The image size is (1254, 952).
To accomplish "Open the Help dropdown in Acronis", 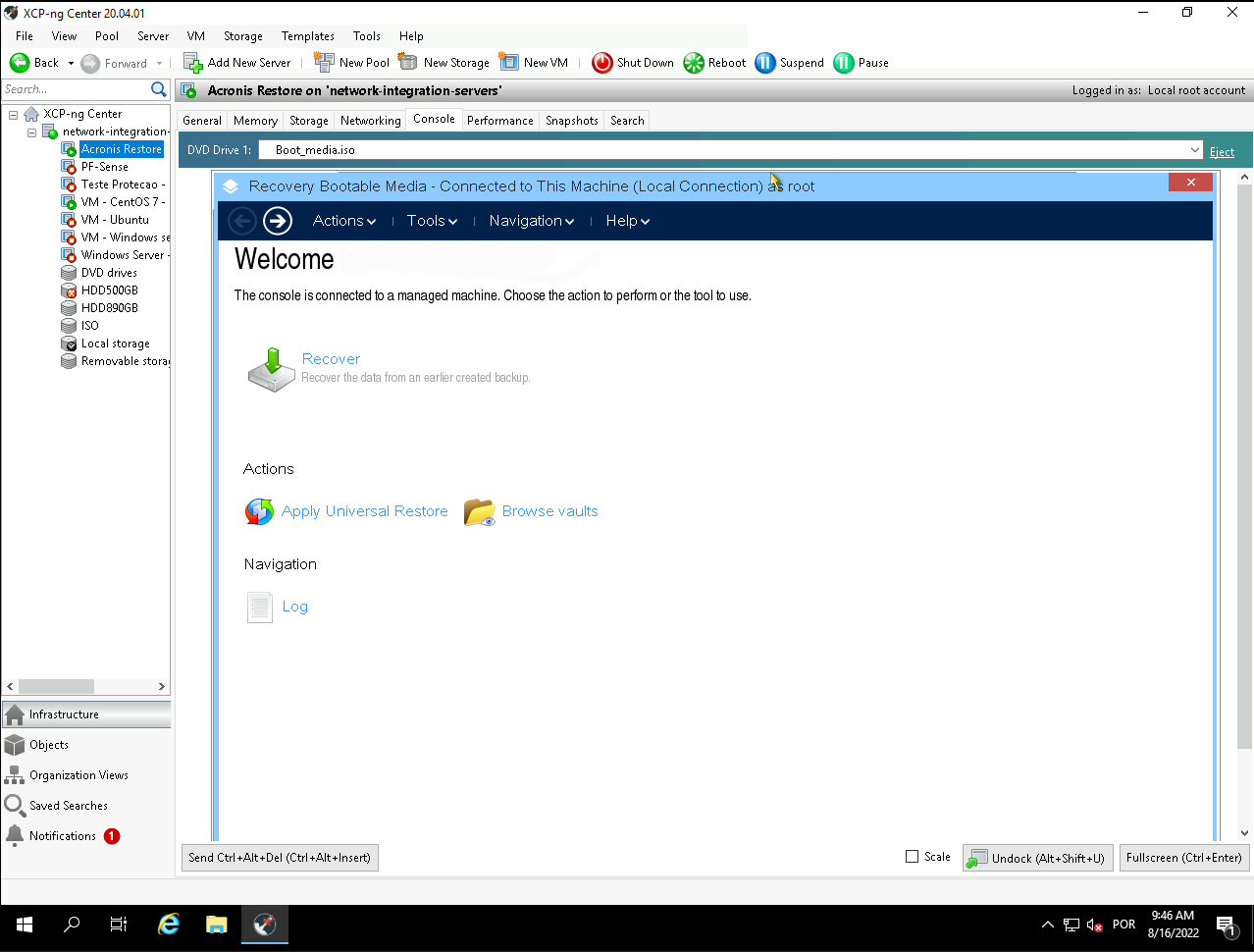I will [628, 221].
